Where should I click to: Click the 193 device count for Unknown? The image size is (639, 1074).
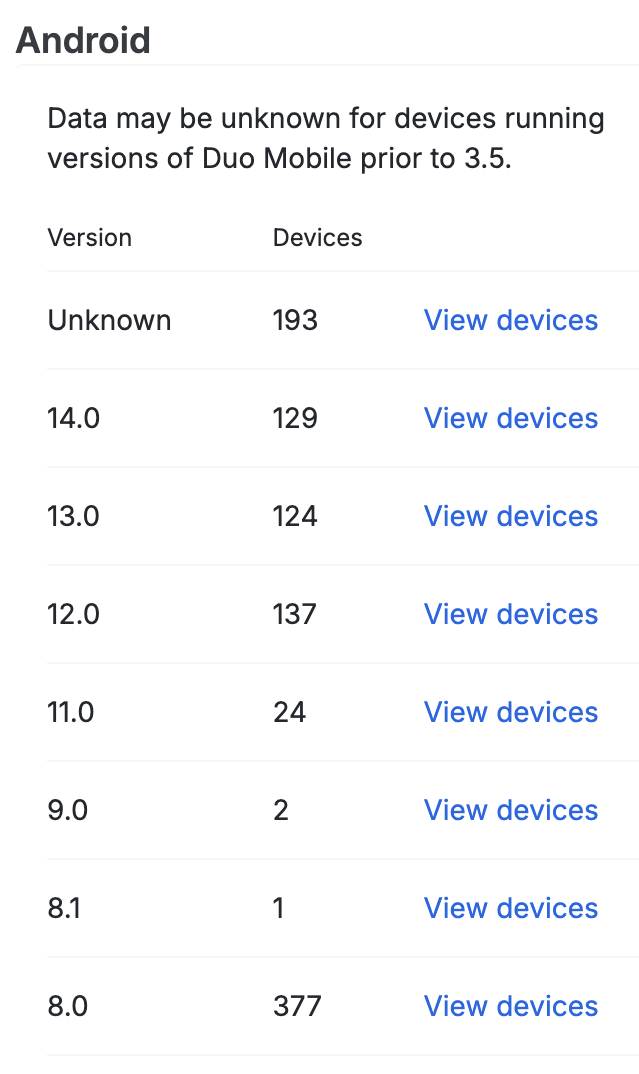tap(292, 320)
